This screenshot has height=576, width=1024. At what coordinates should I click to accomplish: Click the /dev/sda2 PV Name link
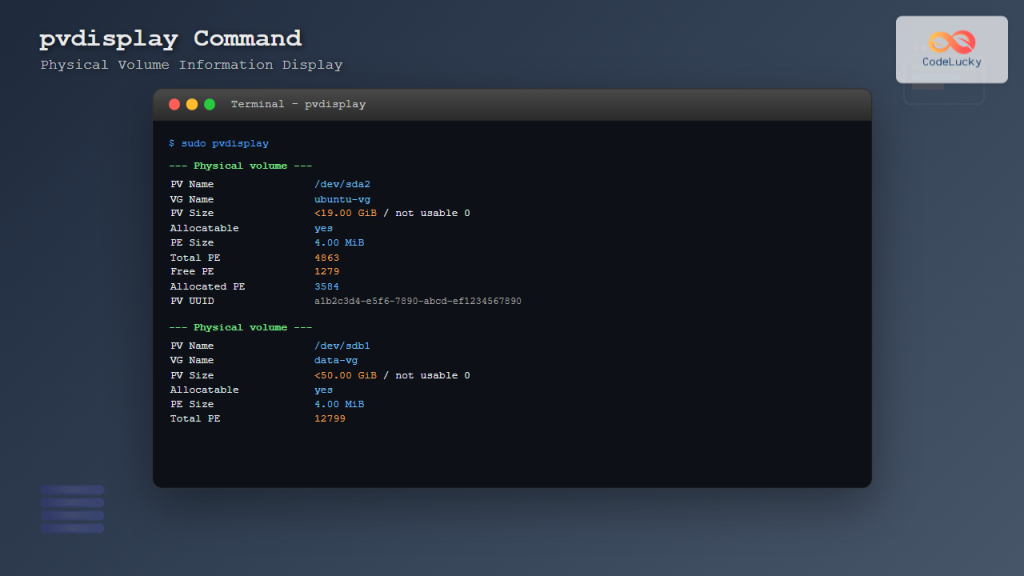pyautogui.click(x=341, y=184)
